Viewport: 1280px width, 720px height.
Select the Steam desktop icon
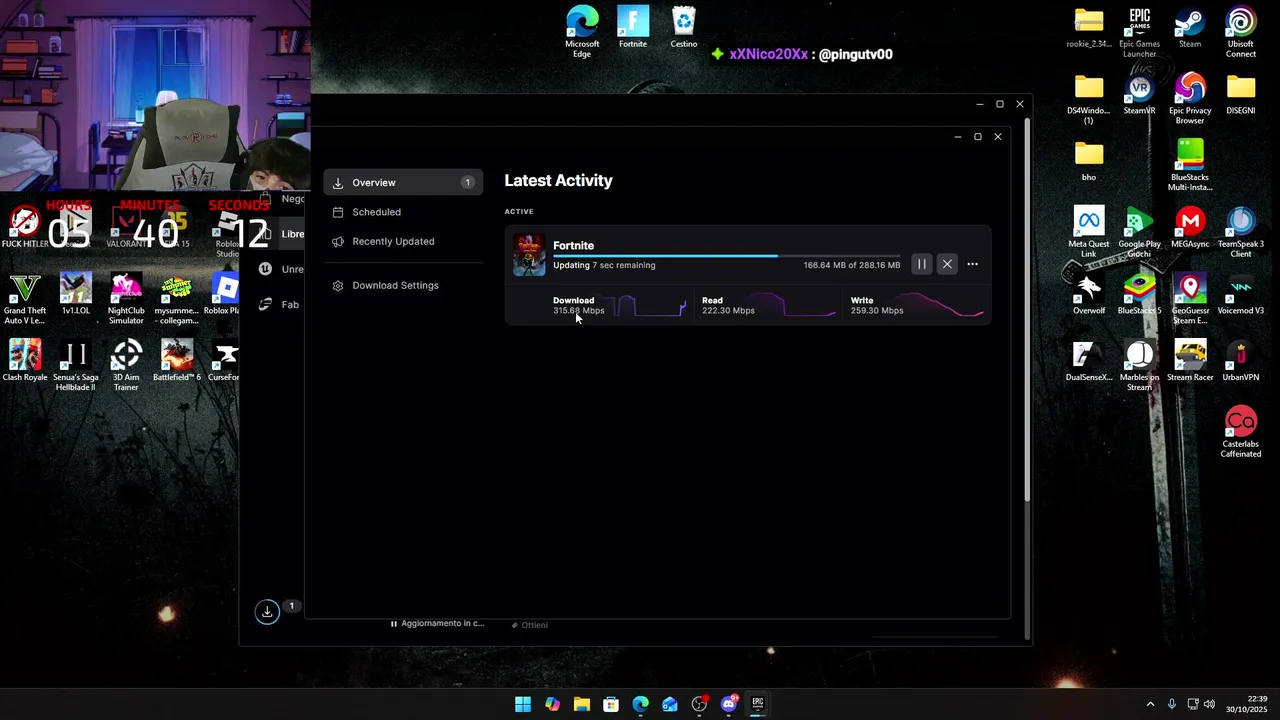pyautogui.click(x=1190, y=27)
